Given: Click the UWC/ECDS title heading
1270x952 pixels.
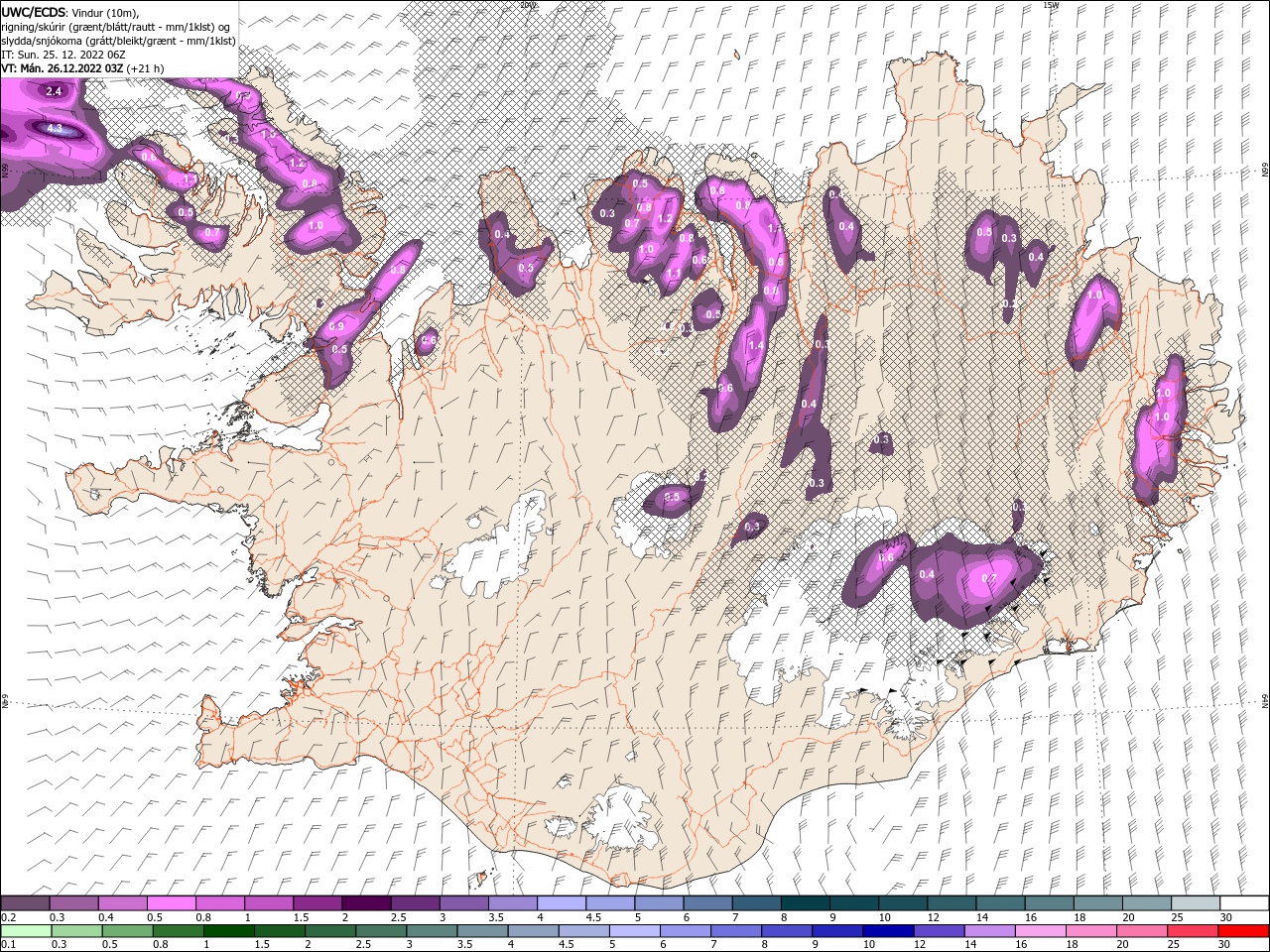Looking at the screenshot, I should click(x=35, y=12).
